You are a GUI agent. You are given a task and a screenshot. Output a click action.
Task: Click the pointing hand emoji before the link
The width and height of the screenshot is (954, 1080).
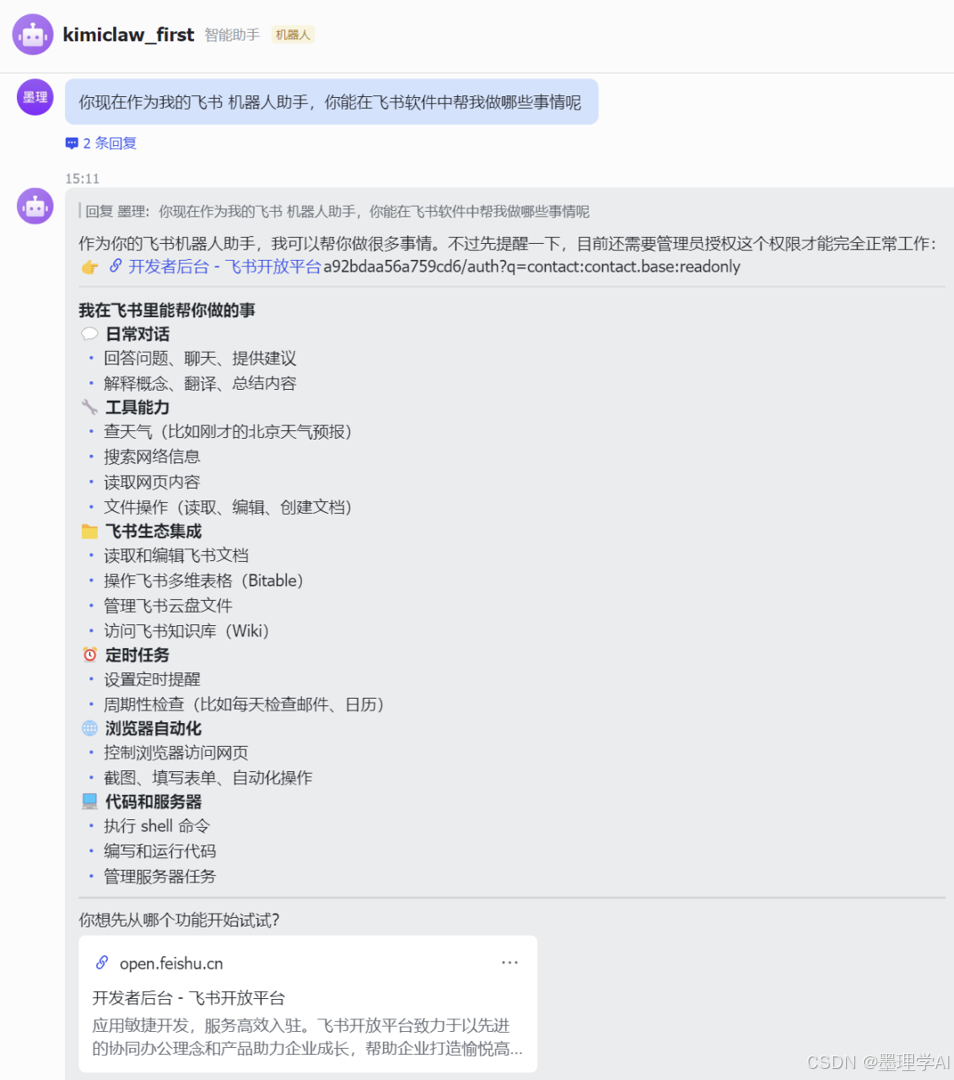click(x=90, y=267)
